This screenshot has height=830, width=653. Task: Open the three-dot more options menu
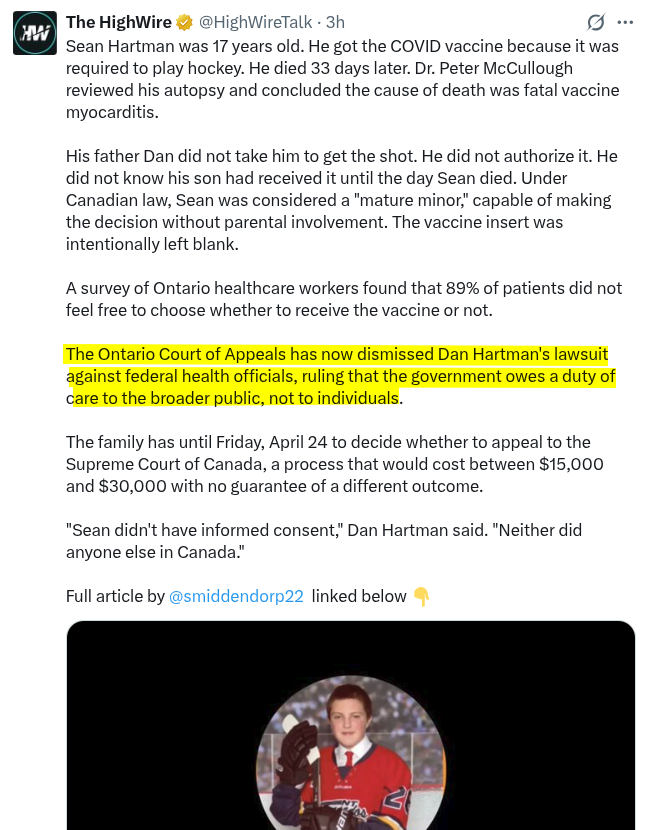tap(625, 22)
